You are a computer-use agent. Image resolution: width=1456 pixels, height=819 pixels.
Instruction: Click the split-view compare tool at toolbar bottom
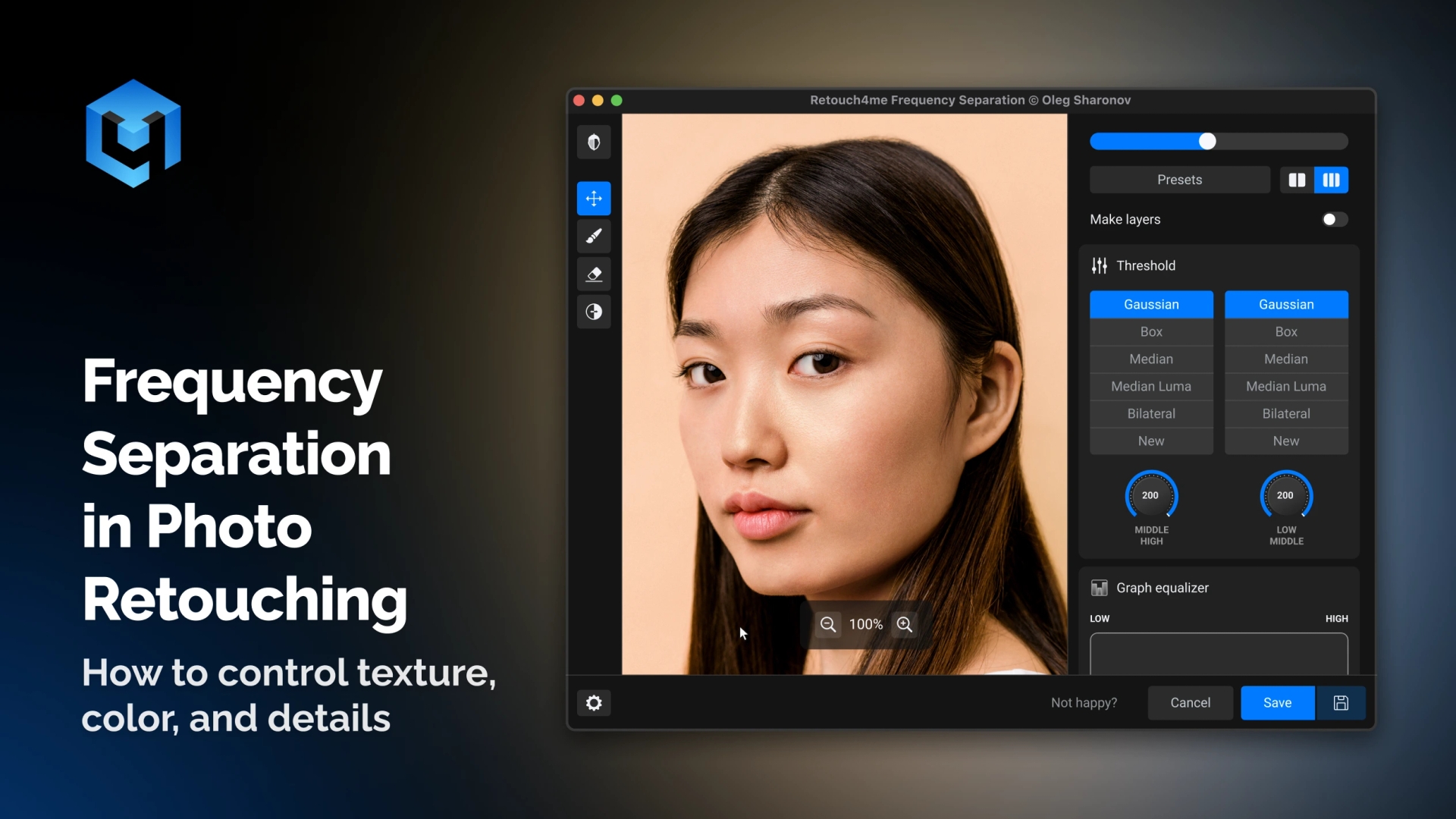594,312
